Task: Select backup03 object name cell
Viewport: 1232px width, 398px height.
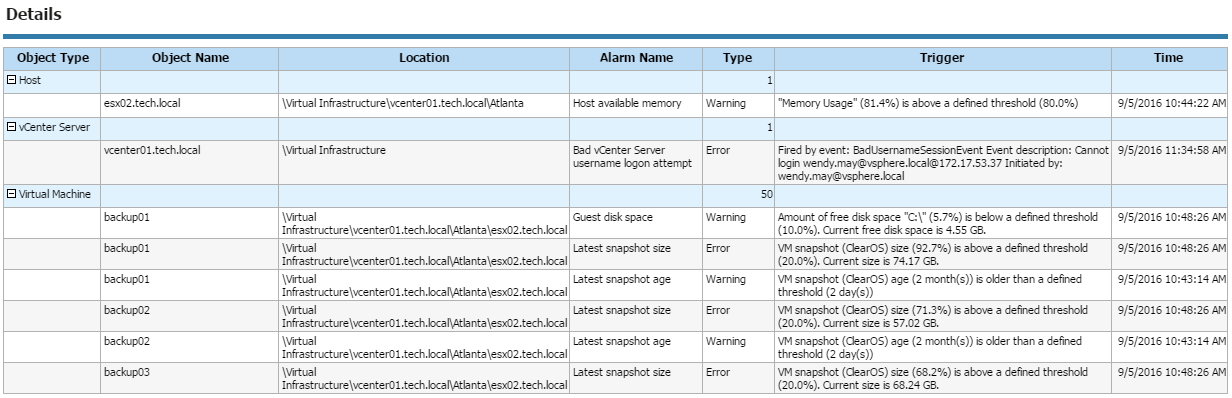Action: (x=190, y=378)
